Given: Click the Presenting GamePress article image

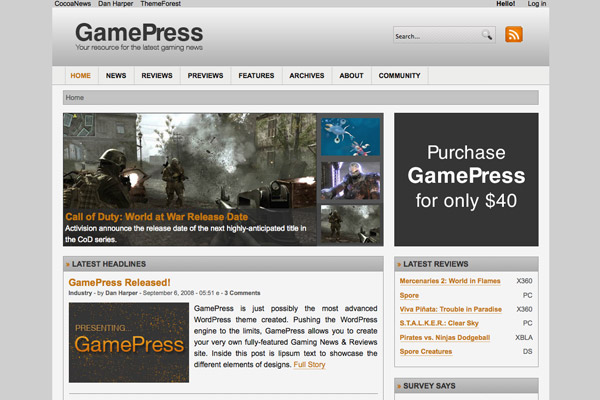Looking at the screenshot, I should click(129, 343).
